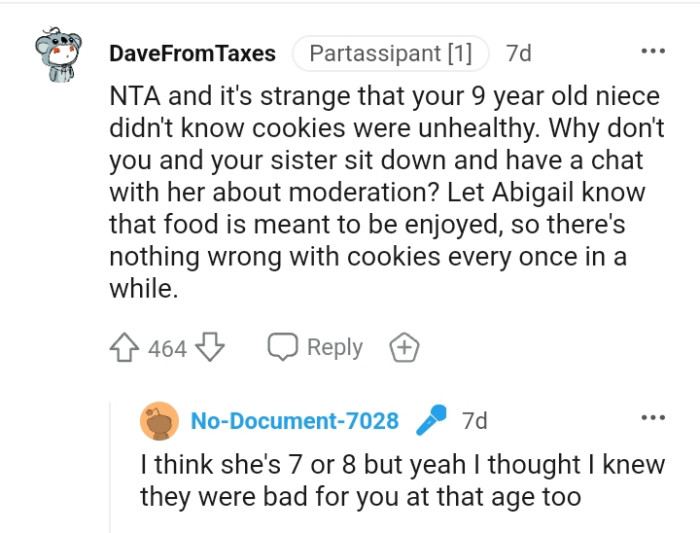700x533 pixels.
Task: Open No-Document-7028's avatar
Action: pyautogui.click(x=160, y=422)
